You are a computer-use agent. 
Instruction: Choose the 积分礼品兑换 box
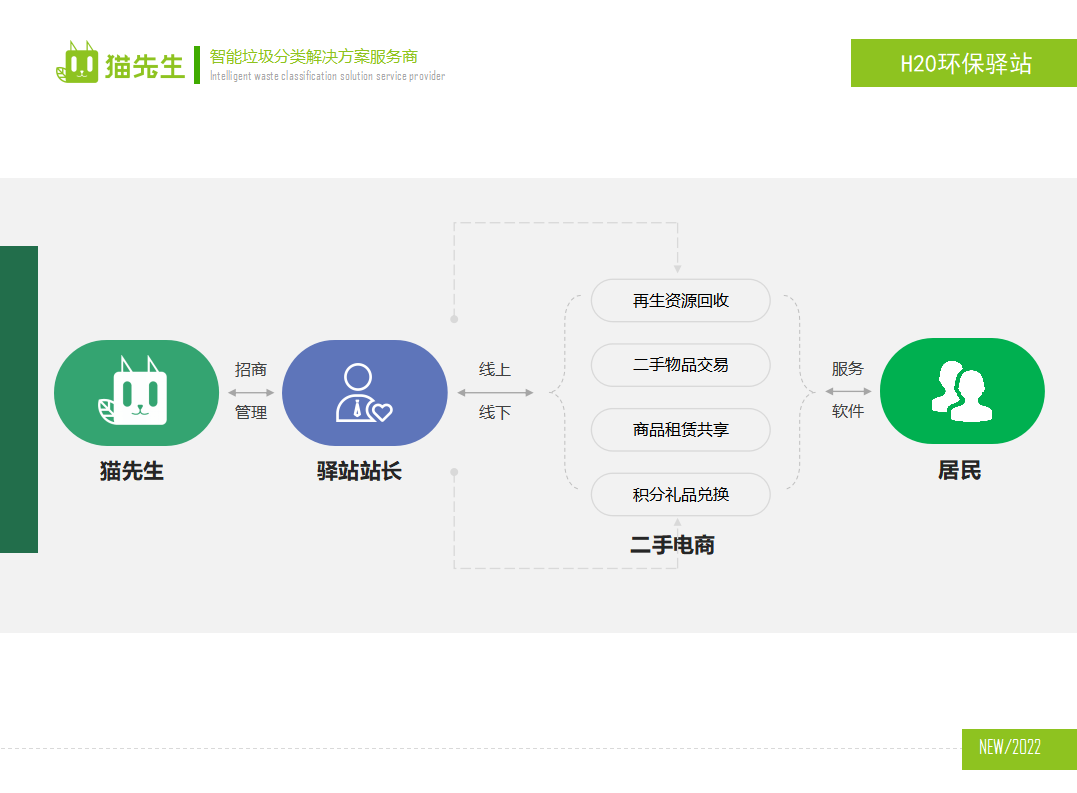[681, 494]
